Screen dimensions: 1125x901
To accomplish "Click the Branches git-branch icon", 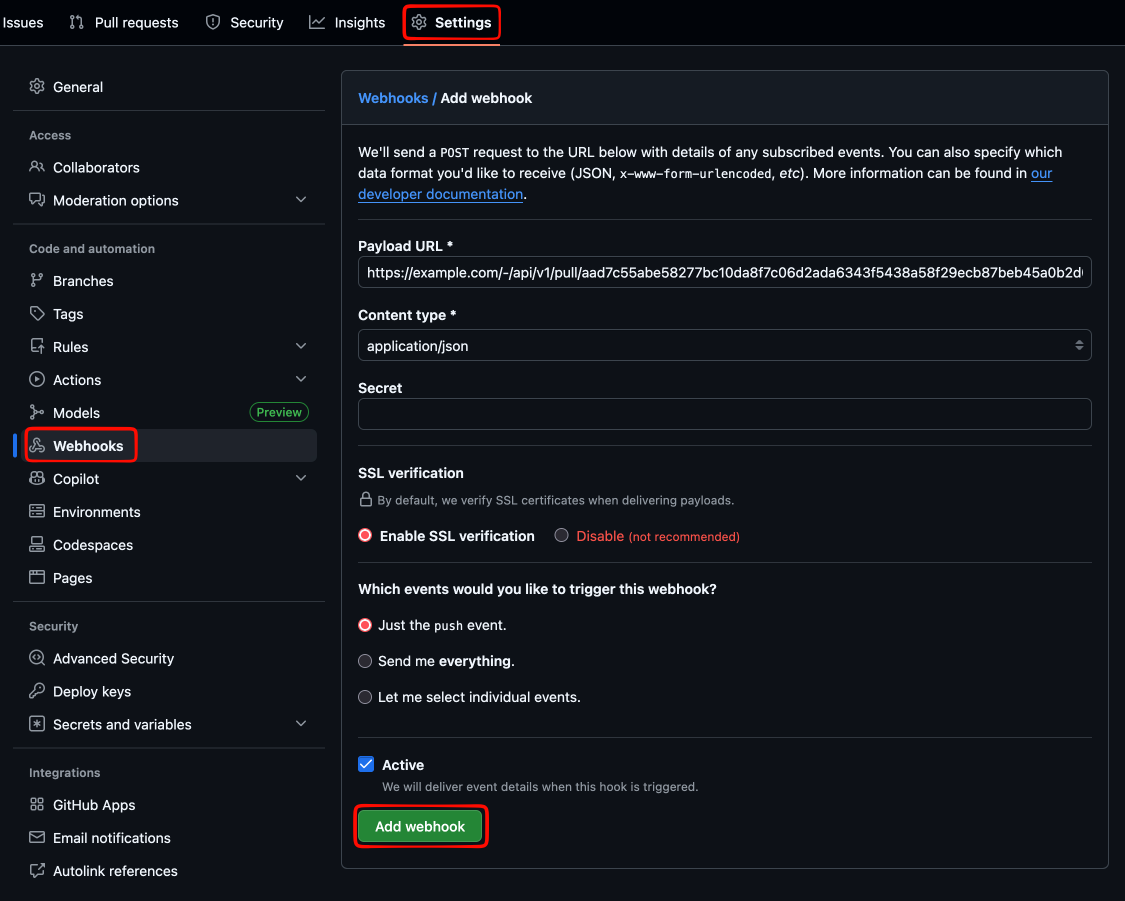I will [x=37, y=281].
